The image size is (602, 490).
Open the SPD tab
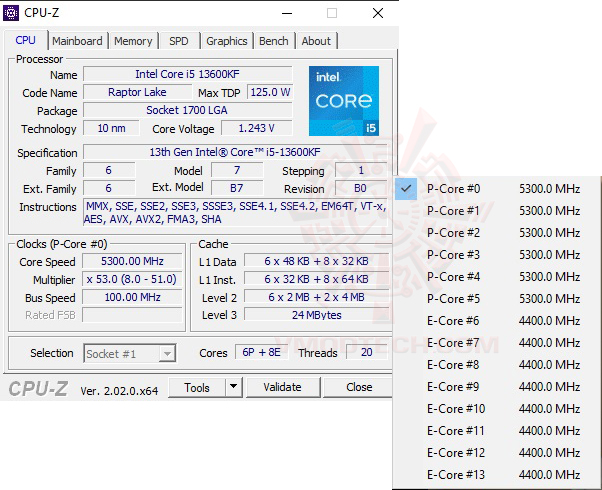click(179, 41)
